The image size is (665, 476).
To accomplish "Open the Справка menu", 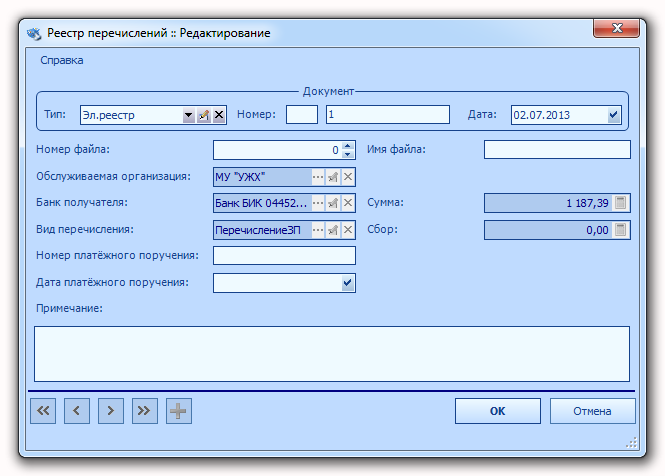I will 61,60.
